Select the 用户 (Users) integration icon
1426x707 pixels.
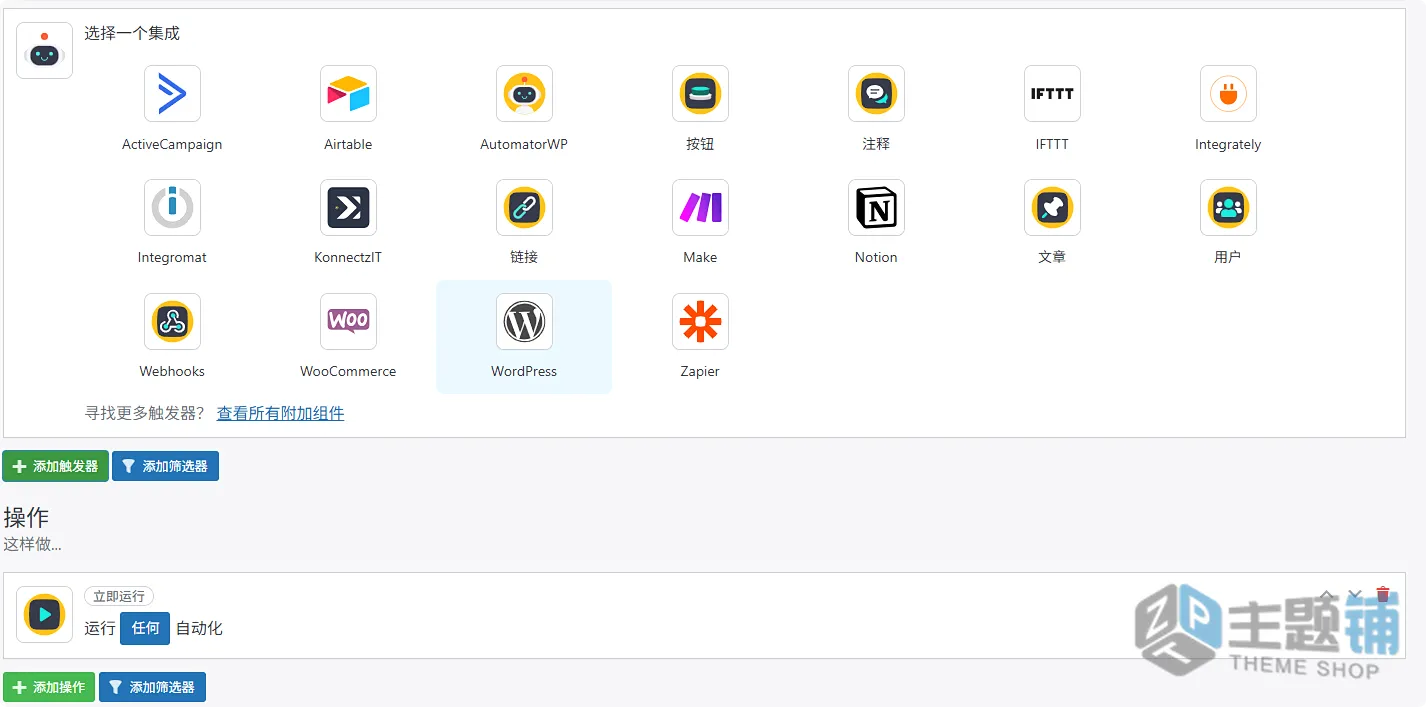point(1228,207)
